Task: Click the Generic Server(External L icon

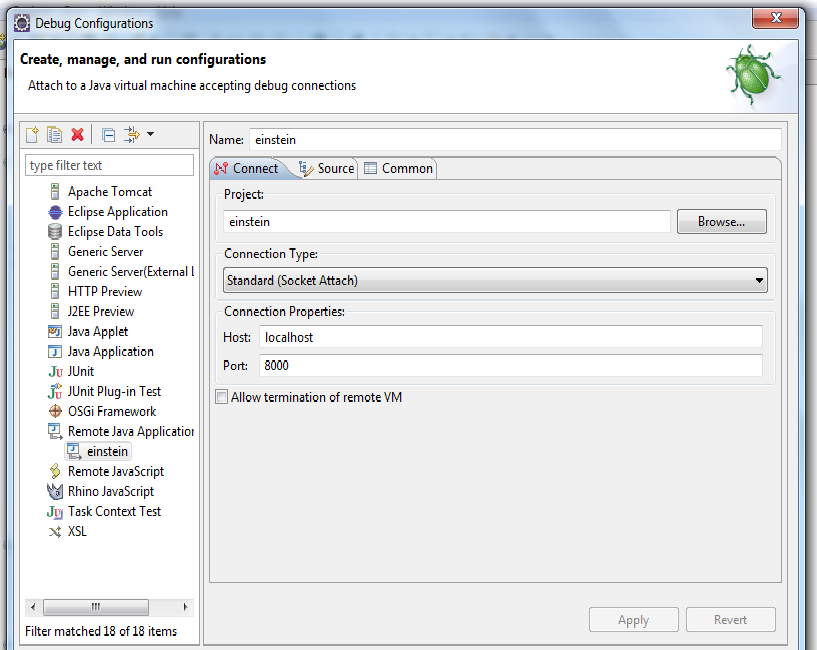Action: 55,272
